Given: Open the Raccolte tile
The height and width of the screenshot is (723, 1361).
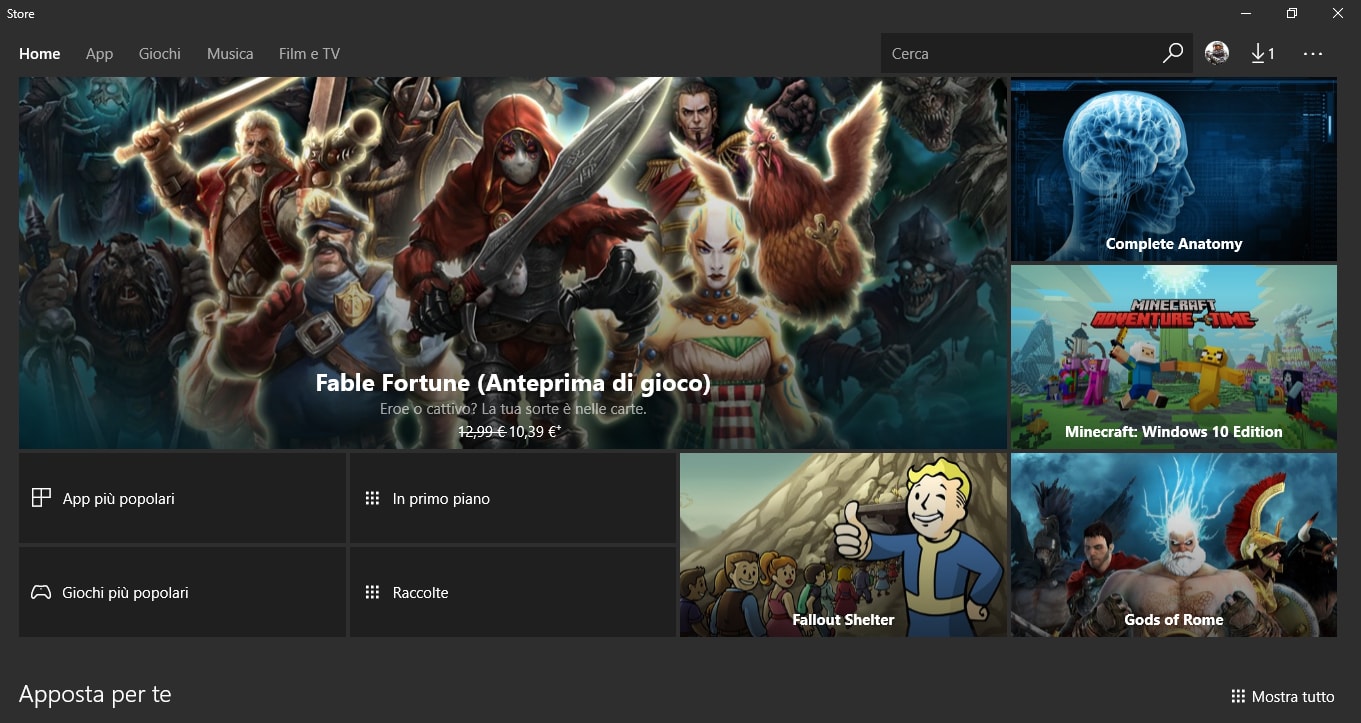Looking at the screenshot, I should (513, 592).
